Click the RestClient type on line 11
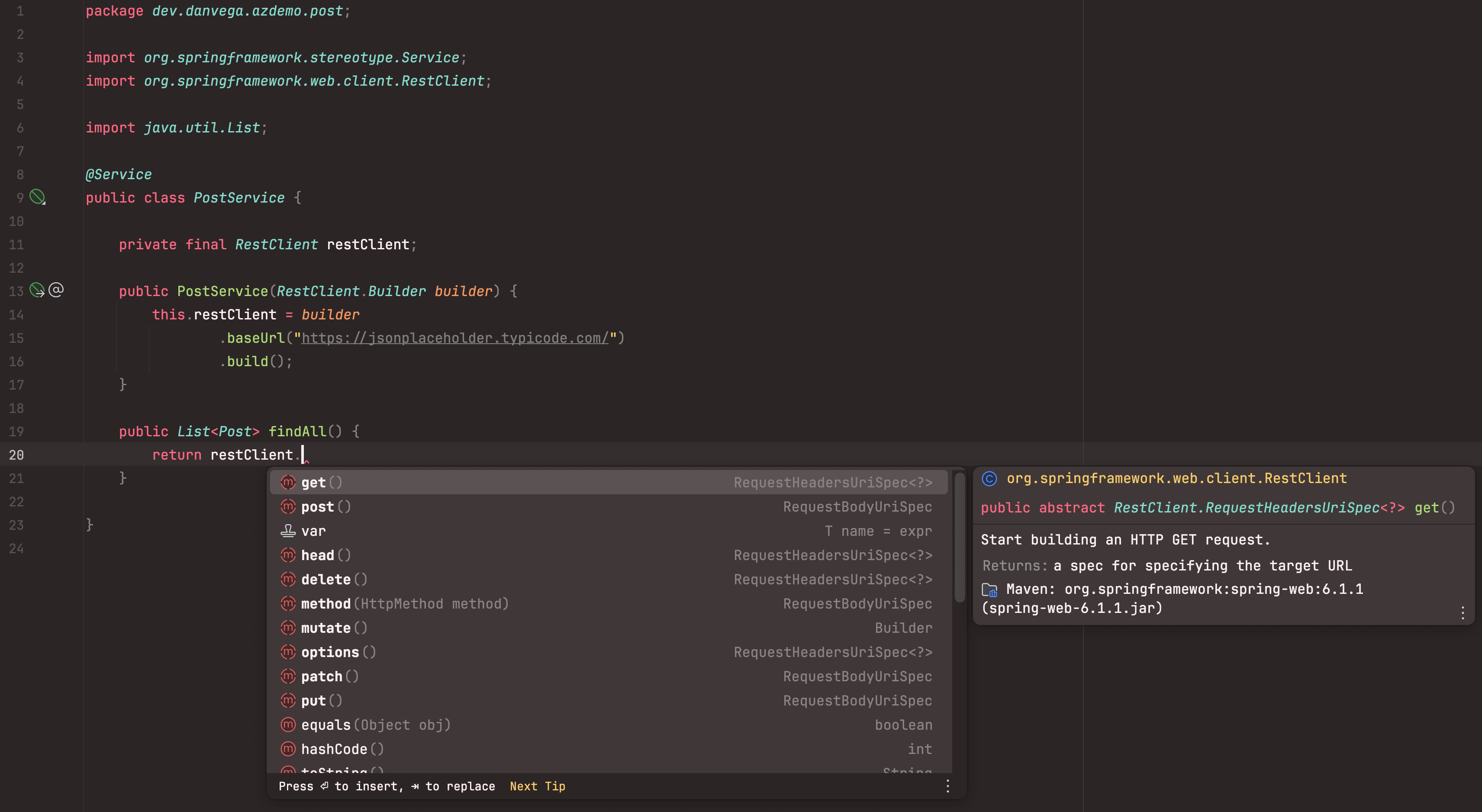Image resolution: width=1482 pixels, height=812 pixels. click(276, 245)
